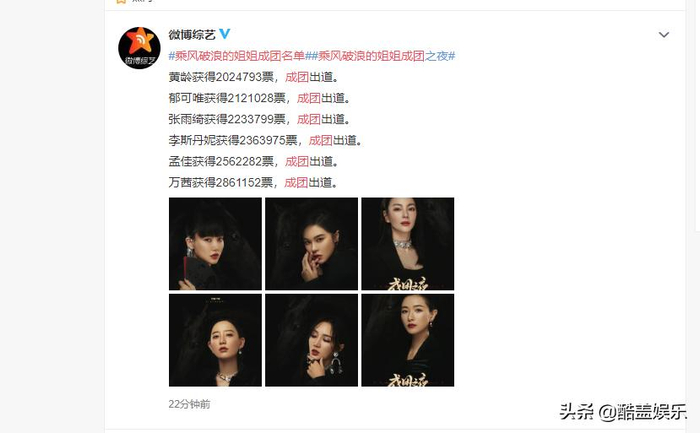Image resolution: width=700 pixels, height=433 pixels.
Task: Click 成团 link in 黄龄 line
Action: pos(297,77)
